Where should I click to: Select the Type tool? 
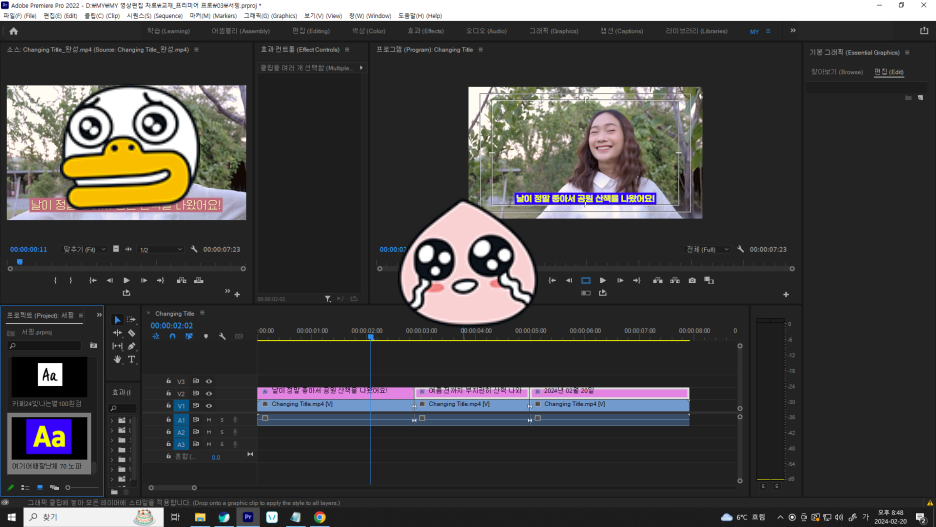[x=131, y=359]
